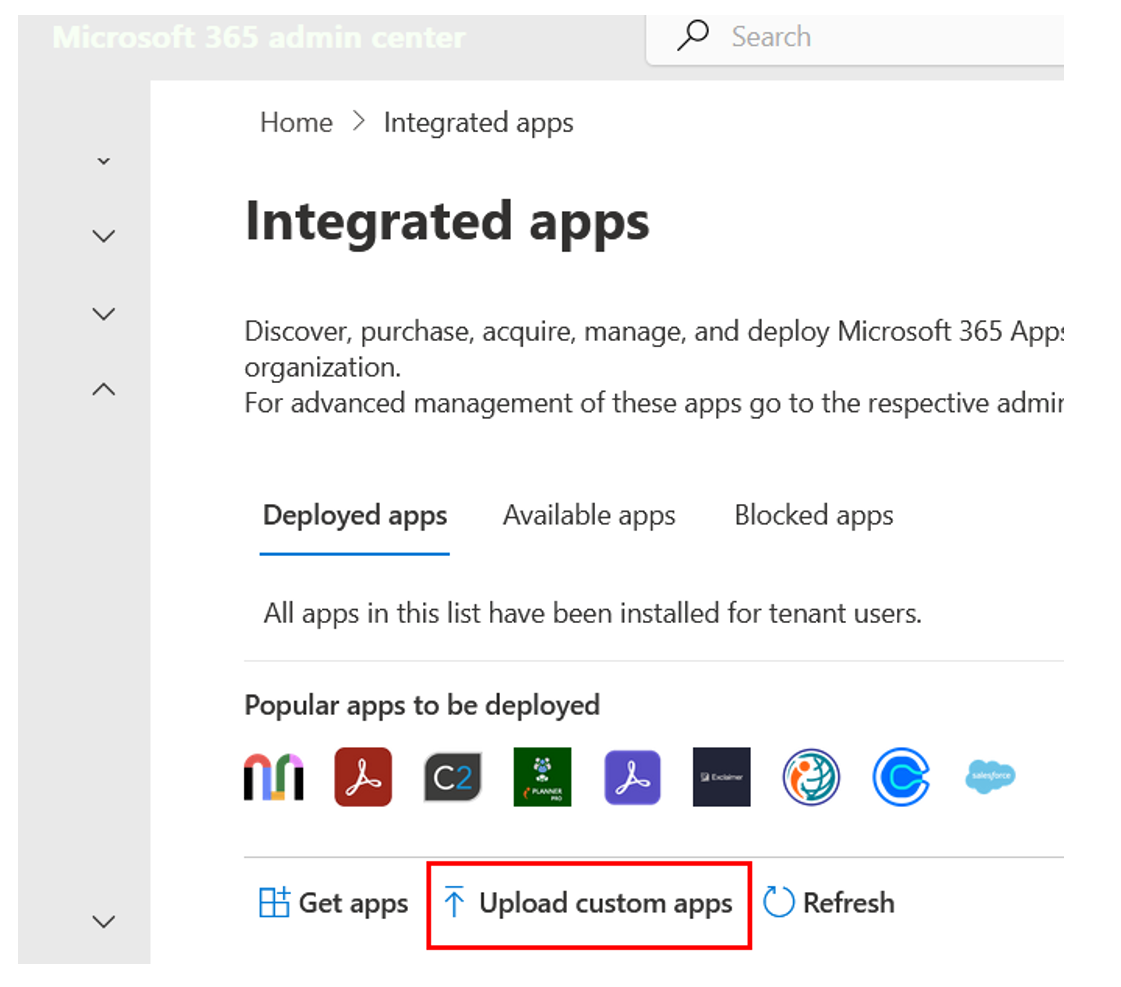
Task: Open the red Adobe Acrobat app icon
Action: [363, 777]
